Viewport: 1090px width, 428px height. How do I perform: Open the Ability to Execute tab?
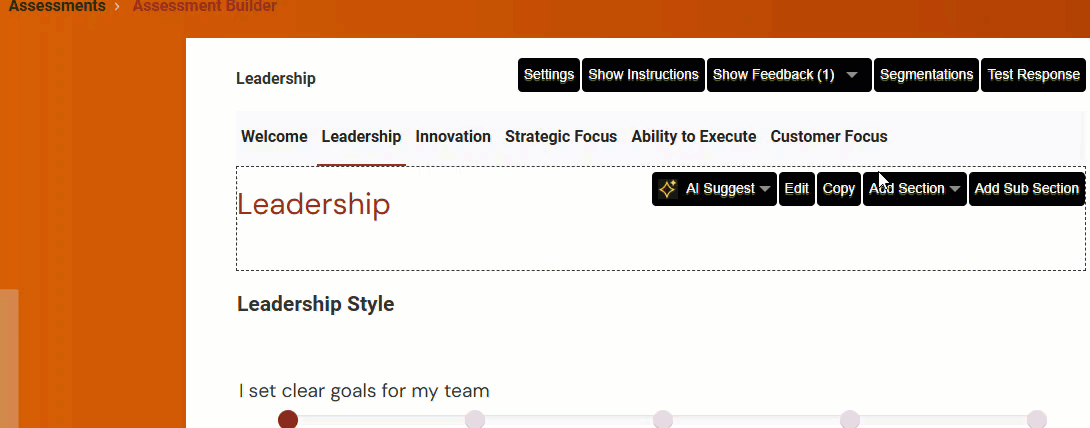[693, 137]
